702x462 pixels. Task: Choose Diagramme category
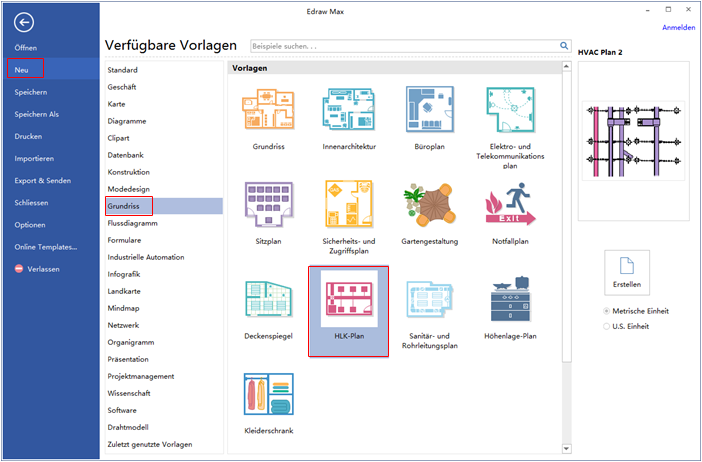(x=127, y=121)
